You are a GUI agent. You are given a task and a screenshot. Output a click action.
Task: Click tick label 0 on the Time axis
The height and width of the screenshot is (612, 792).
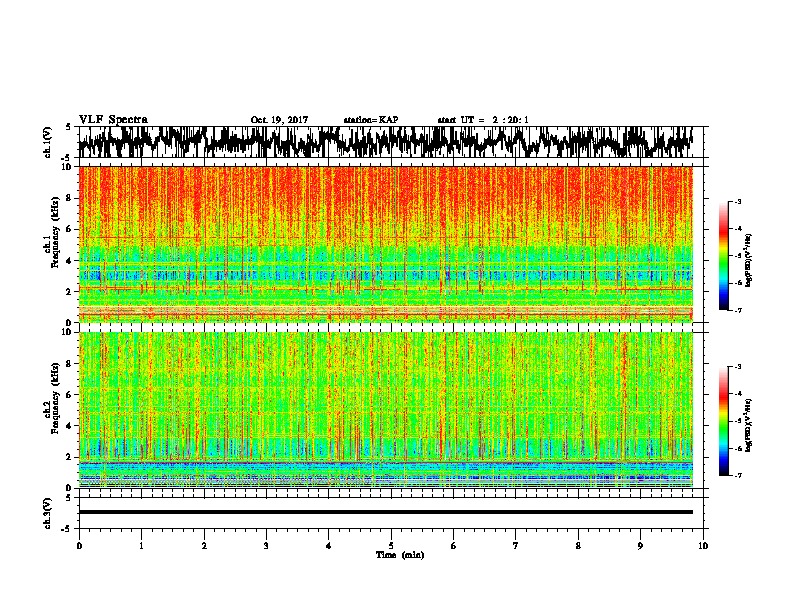pyautogui.click(x=79, y=546)
